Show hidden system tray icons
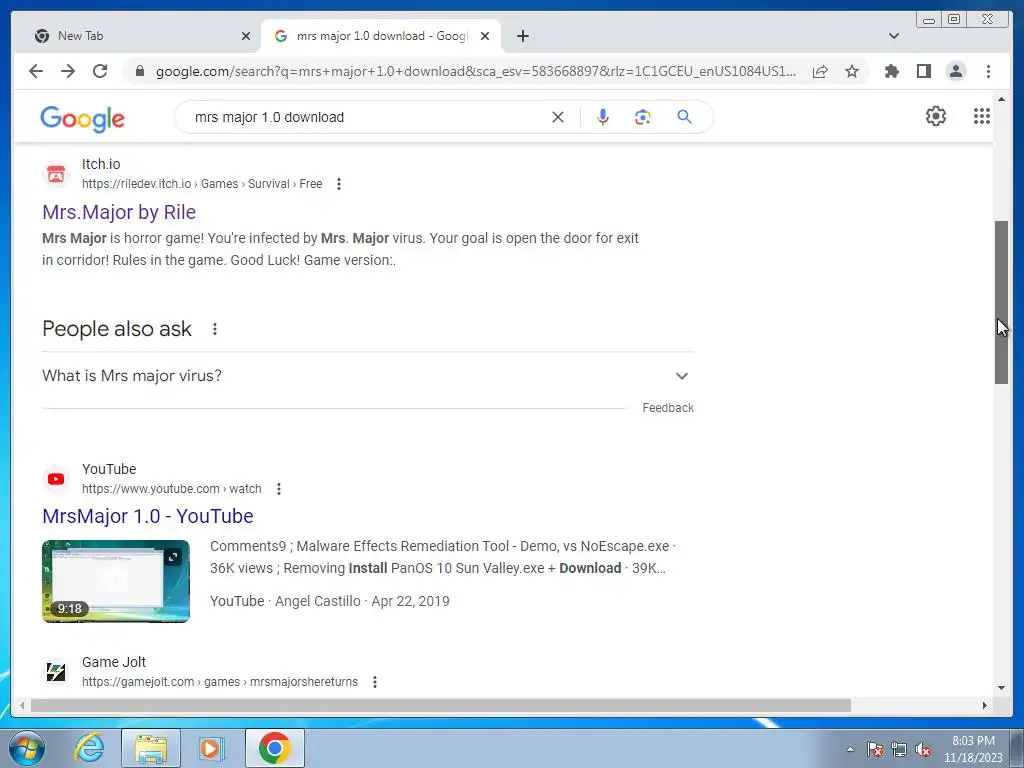1024x768 pixels. tap(850, 749)
